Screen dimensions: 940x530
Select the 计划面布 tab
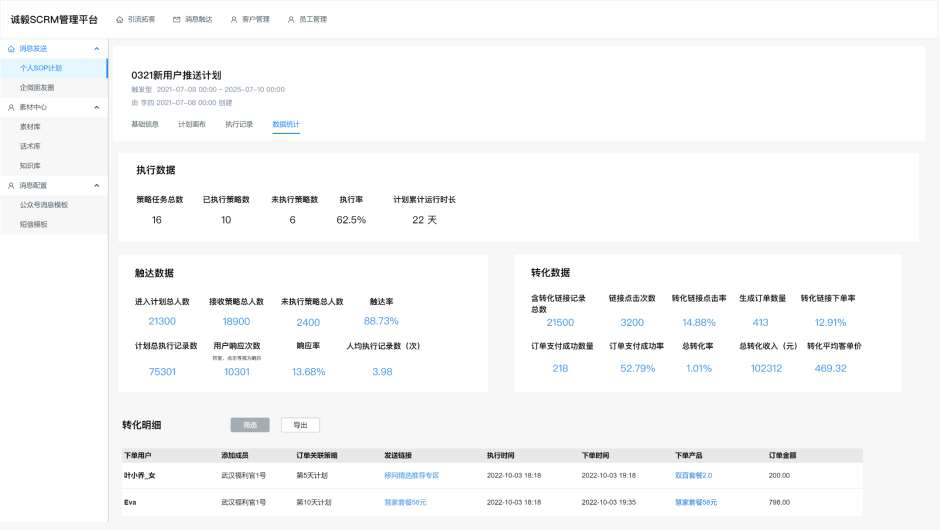(192, 124)
